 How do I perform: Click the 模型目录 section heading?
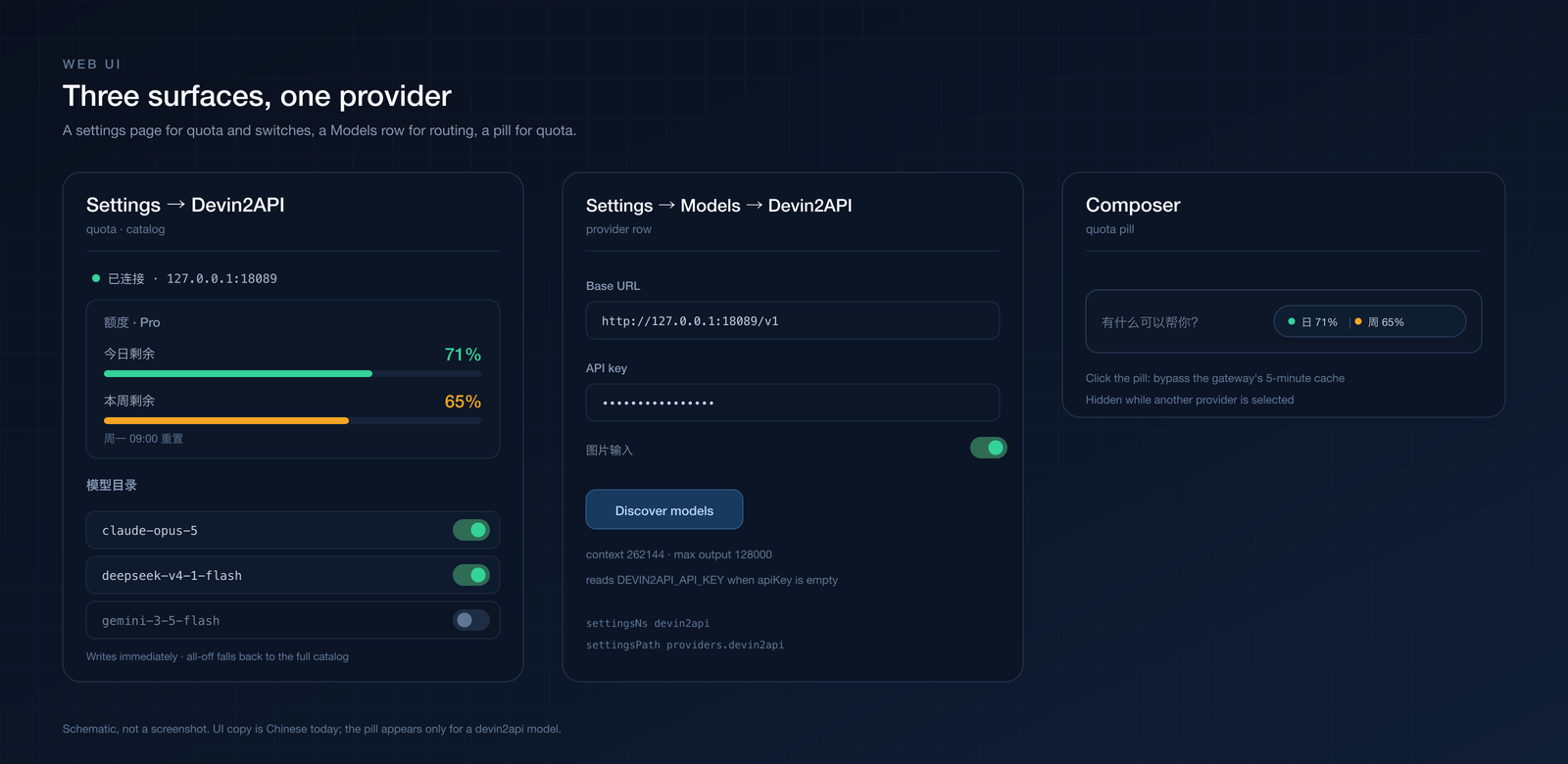112,485
